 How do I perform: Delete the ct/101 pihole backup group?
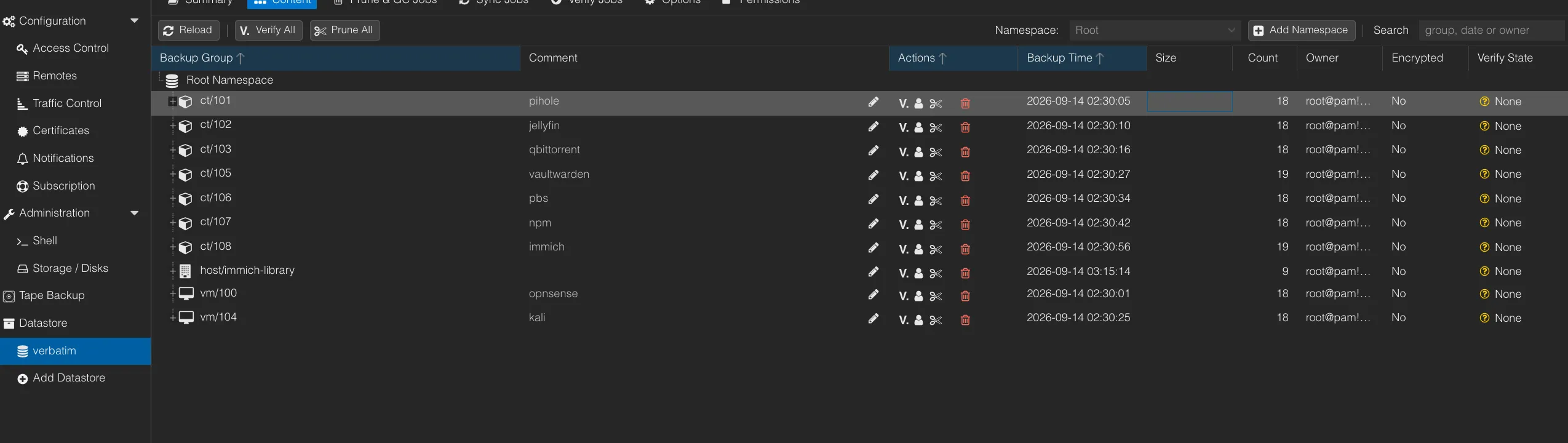965,103
